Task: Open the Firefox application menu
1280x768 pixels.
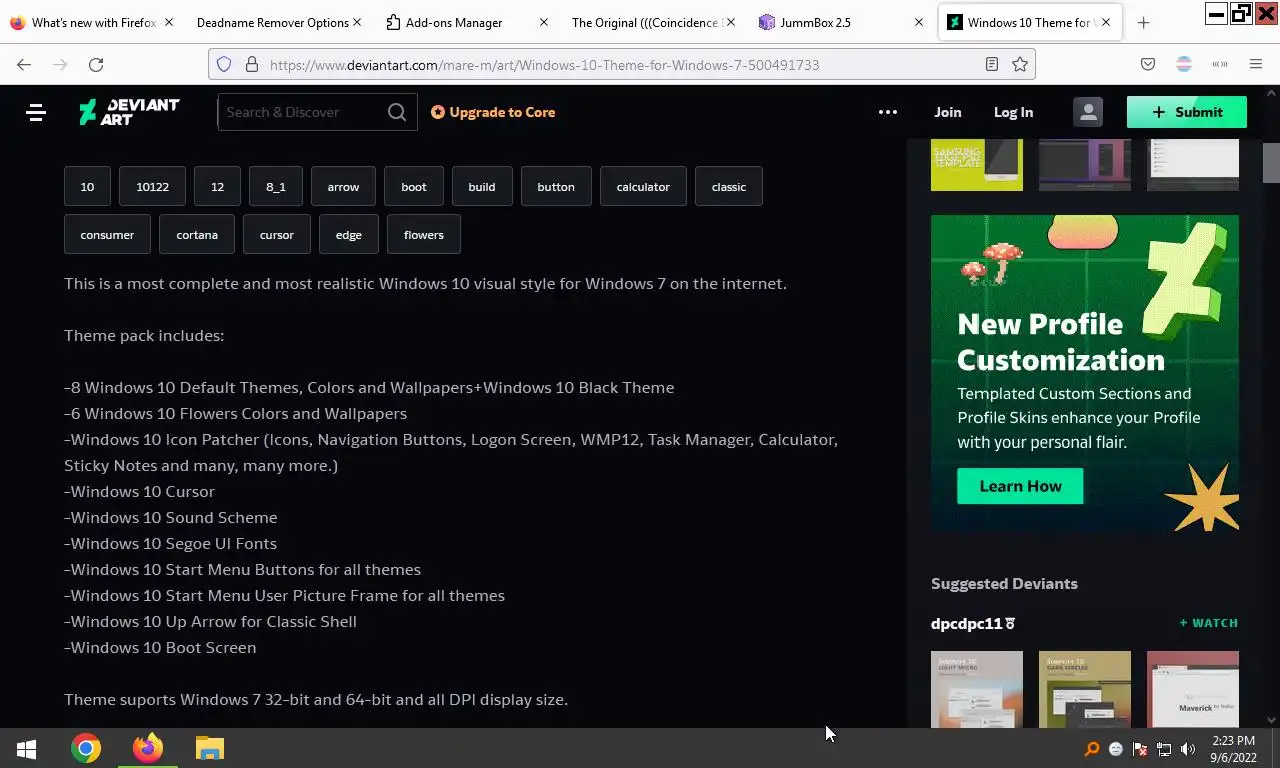Action: pyautogui.click(x=1256, y=64)
